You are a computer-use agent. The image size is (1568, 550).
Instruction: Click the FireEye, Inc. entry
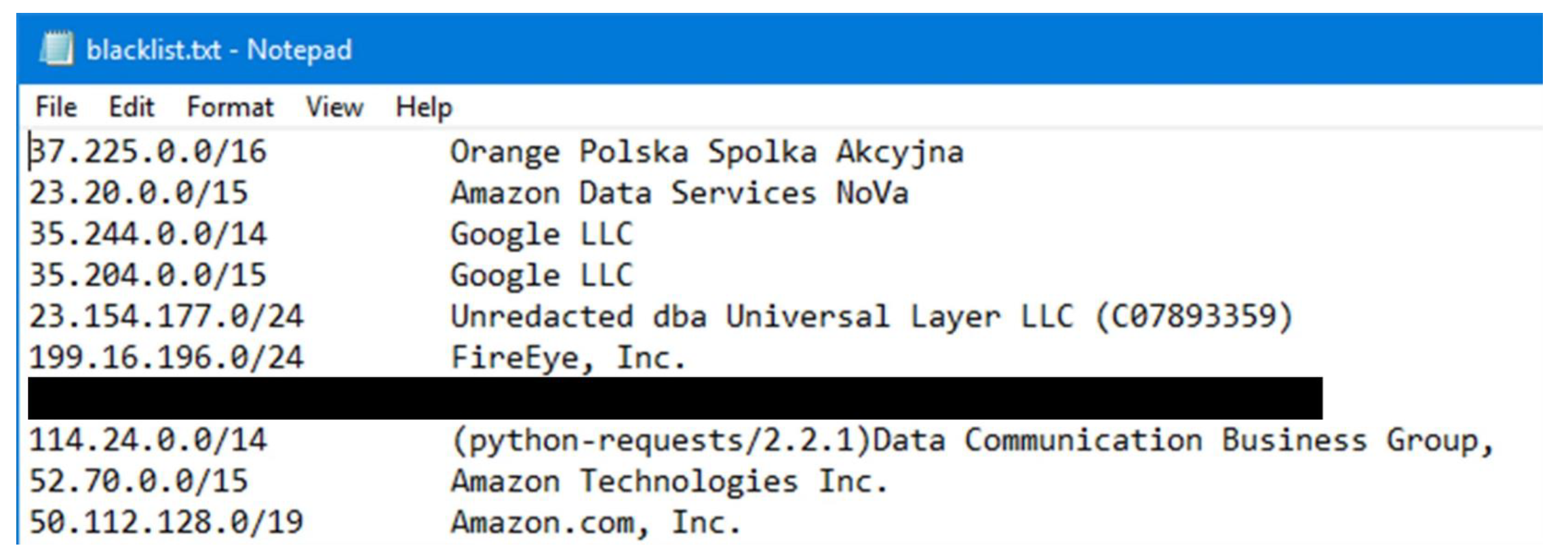(568, 358)
